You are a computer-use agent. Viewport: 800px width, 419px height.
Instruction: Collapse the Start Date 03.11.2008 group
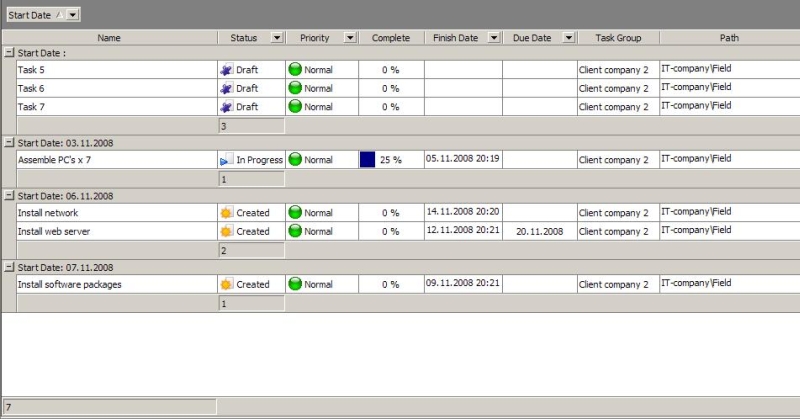(x=9, y=142)
